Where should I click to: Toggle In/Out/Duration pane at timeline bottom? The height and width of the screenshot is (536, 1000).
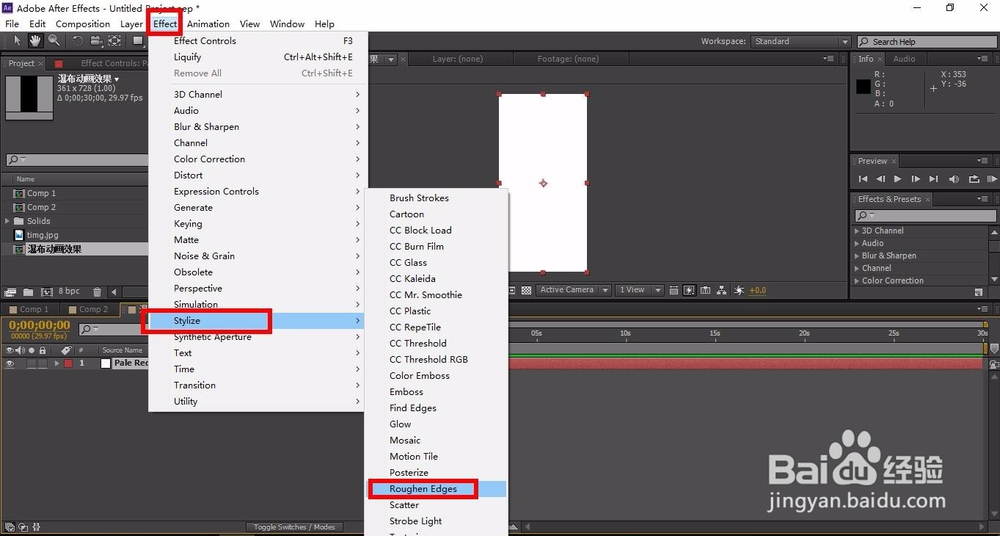point(36,527)
